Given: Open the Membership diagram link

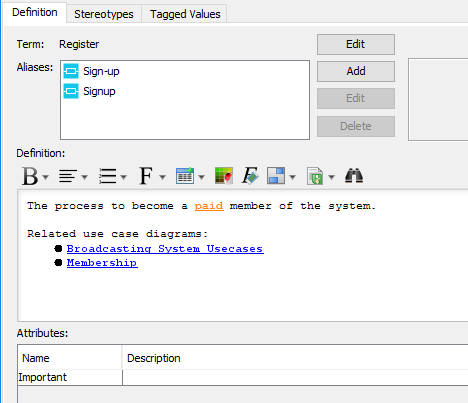Looking at the screenshot, I should (102, 263).
